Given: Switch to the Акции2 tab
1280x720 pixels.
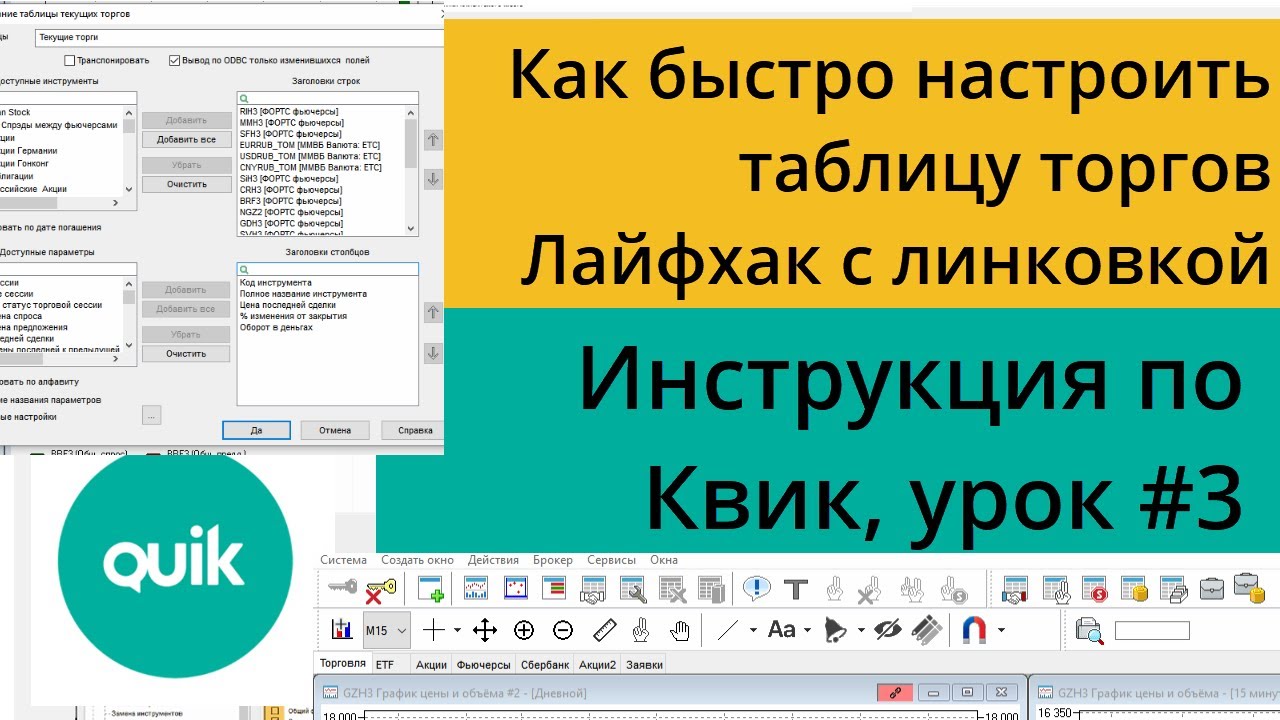Looking at the screenshot, I should 597,664.
